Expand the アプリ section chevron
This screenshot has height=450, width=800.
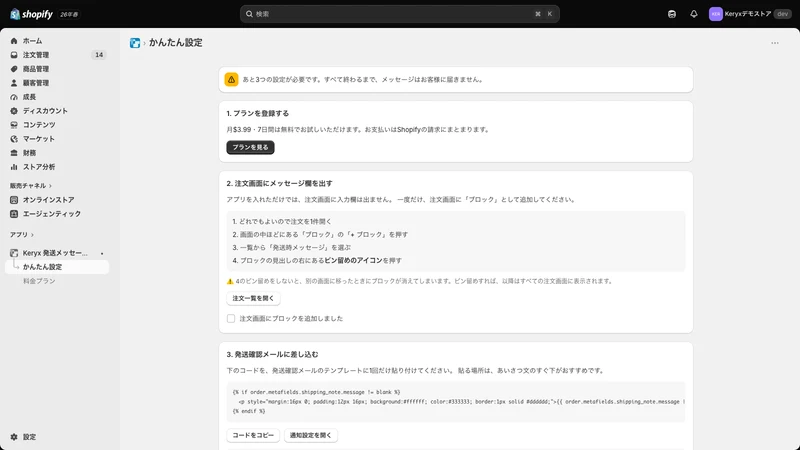32,235
